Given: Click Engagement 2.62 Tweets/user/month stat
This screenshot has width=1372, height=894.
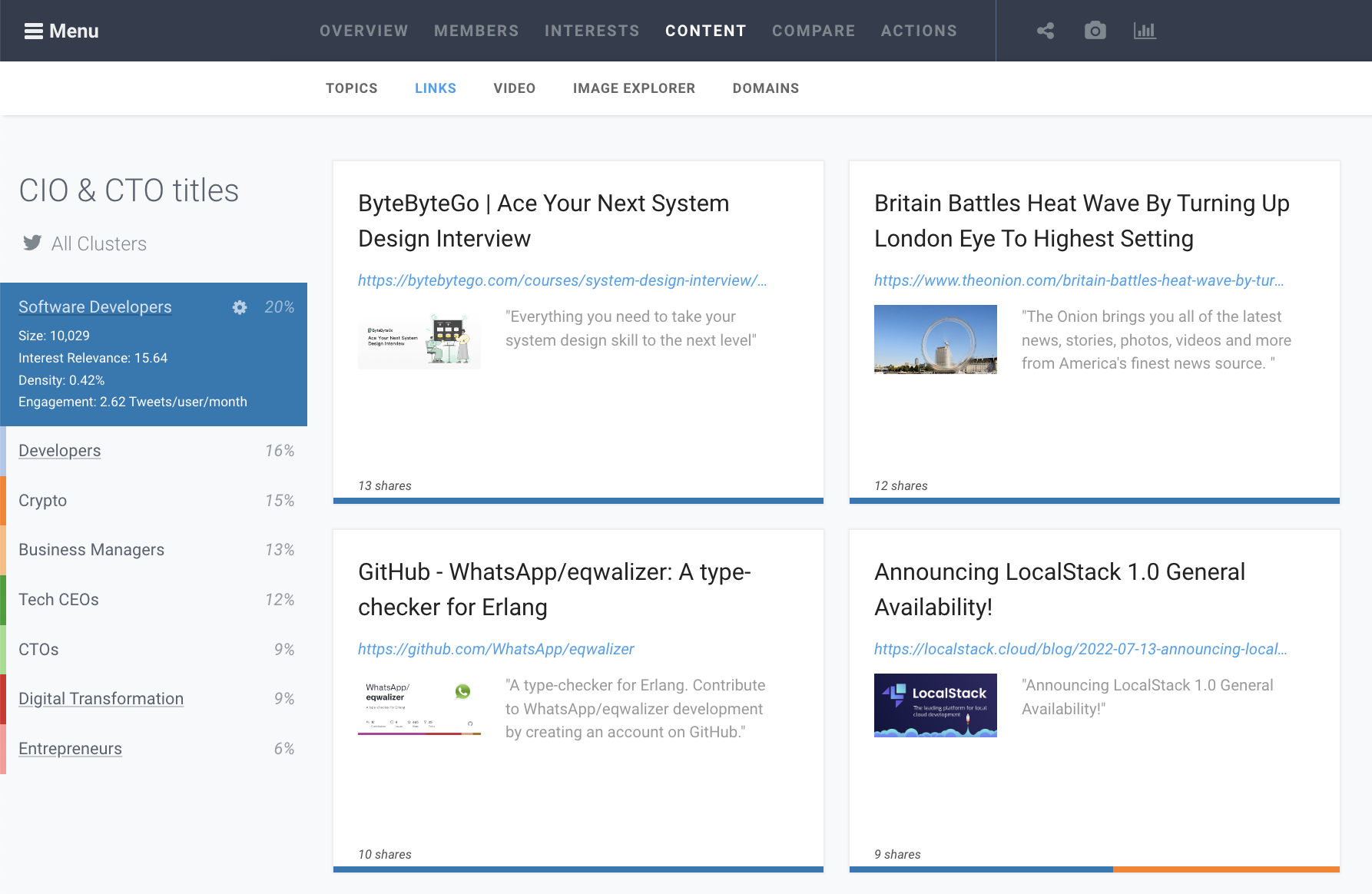Looking at the screenshot, I should click(133, 402).
